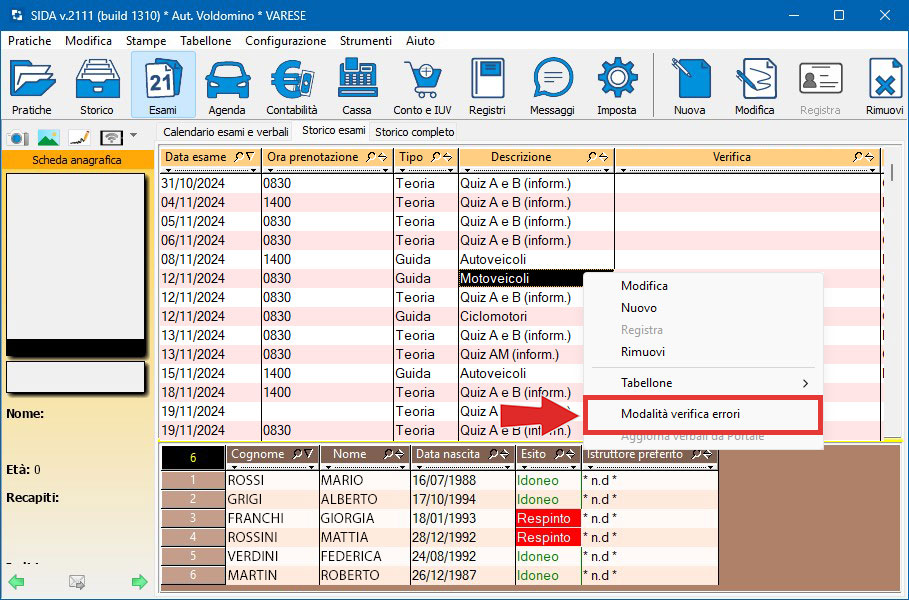Toggle the sort arrow on Descrizione column
The width and height of the screenshot is (909, 600).
pos(603,157)
